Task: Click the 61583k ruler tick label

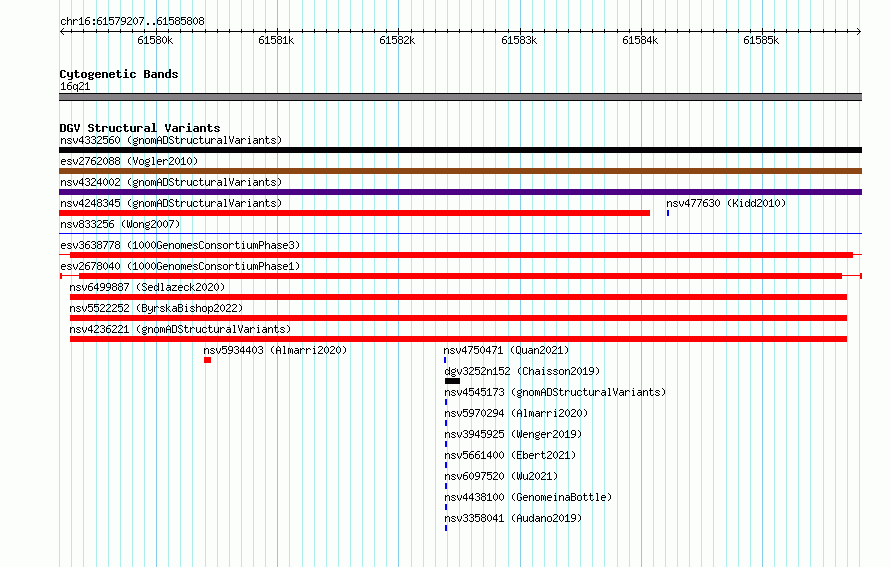Action: click(519, 40)
